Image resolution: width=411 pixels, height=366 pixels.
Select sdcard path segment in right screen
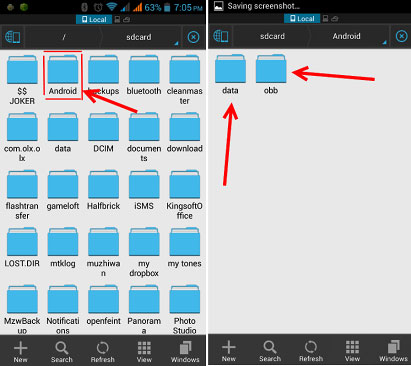pos(272,36)
